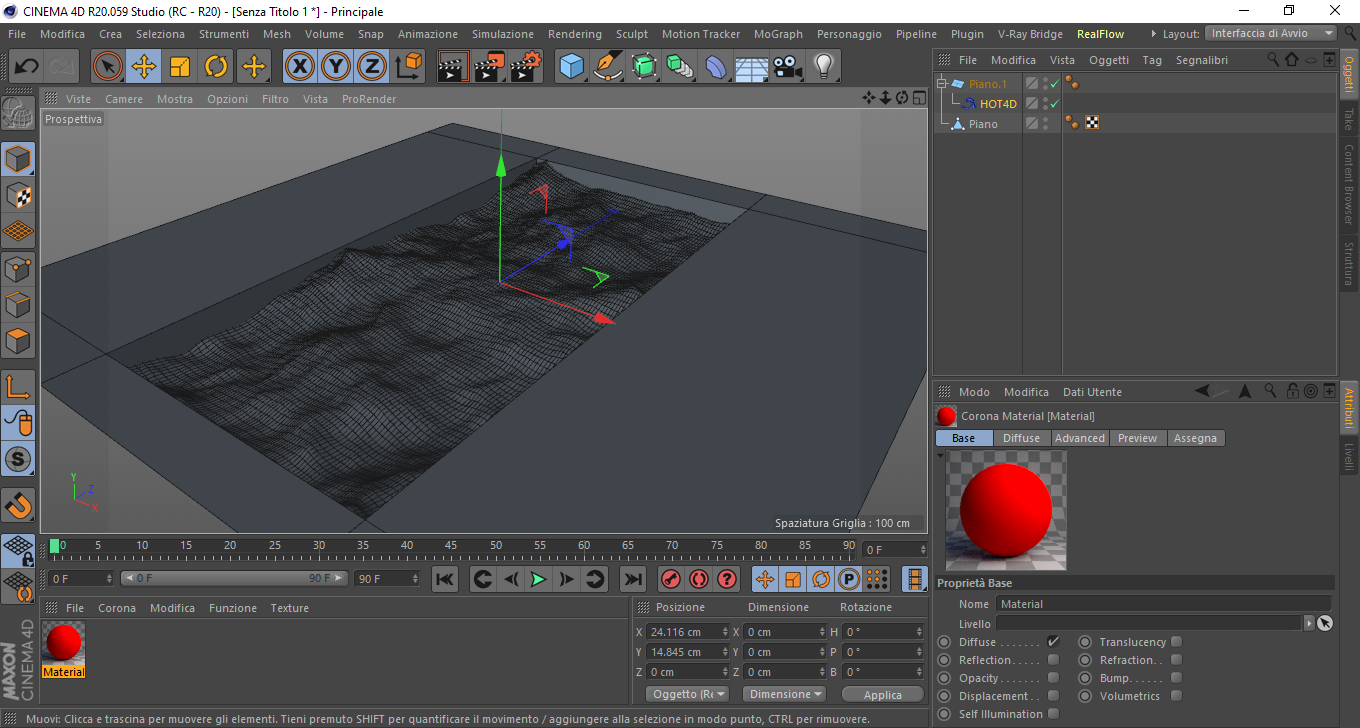Click the Applica button
This screenshot has width=1360, height=728.
point(883,694)
